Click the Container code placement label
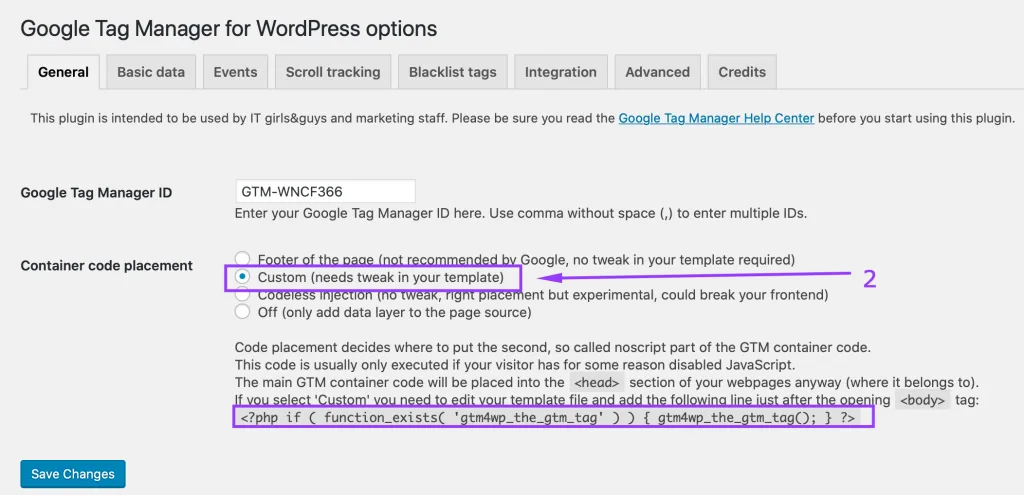This screenshot has width=1024, height=495. (106, 266)
